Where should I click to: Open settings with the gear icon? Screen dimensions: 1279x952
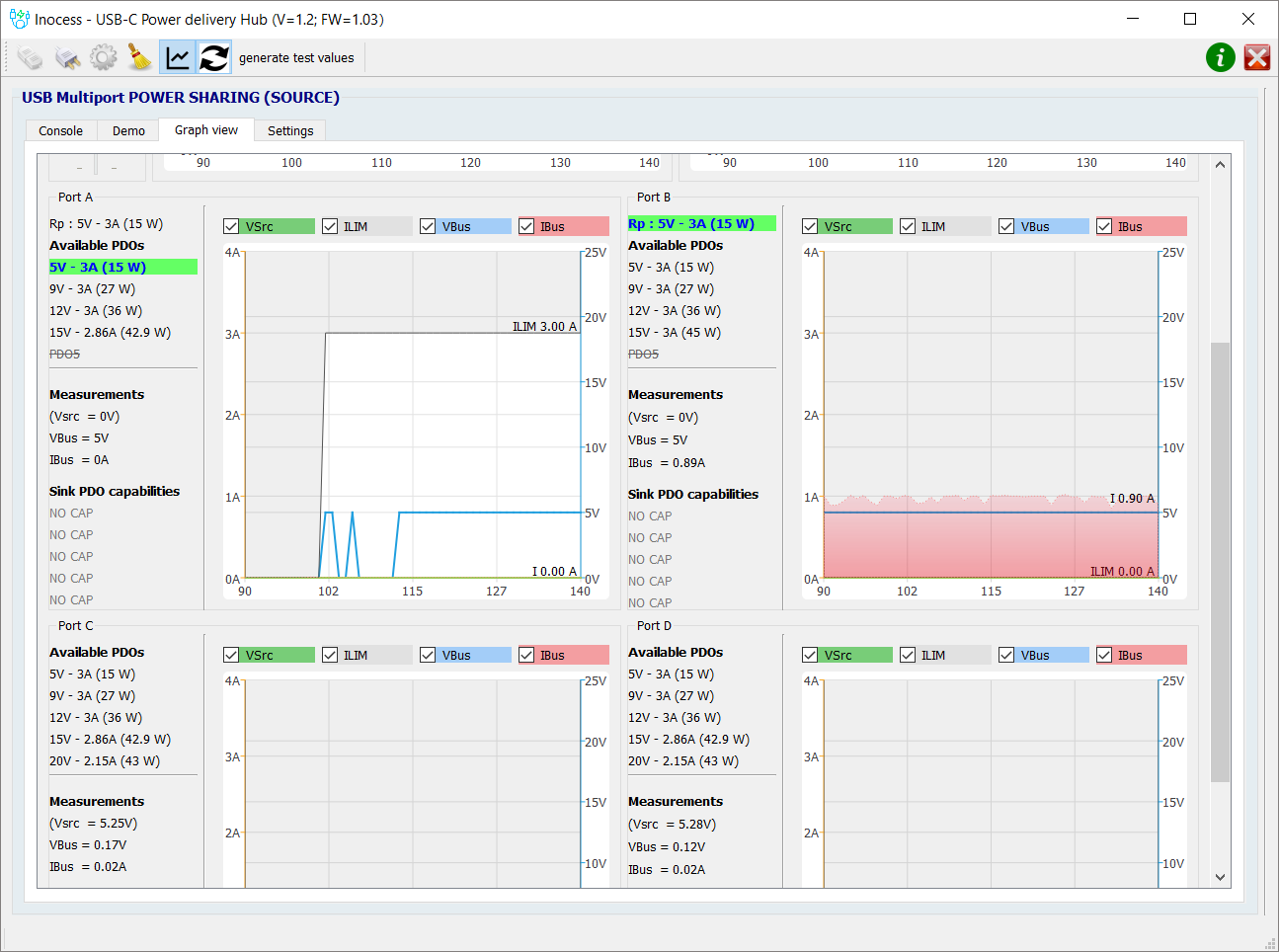coord(104,58)
